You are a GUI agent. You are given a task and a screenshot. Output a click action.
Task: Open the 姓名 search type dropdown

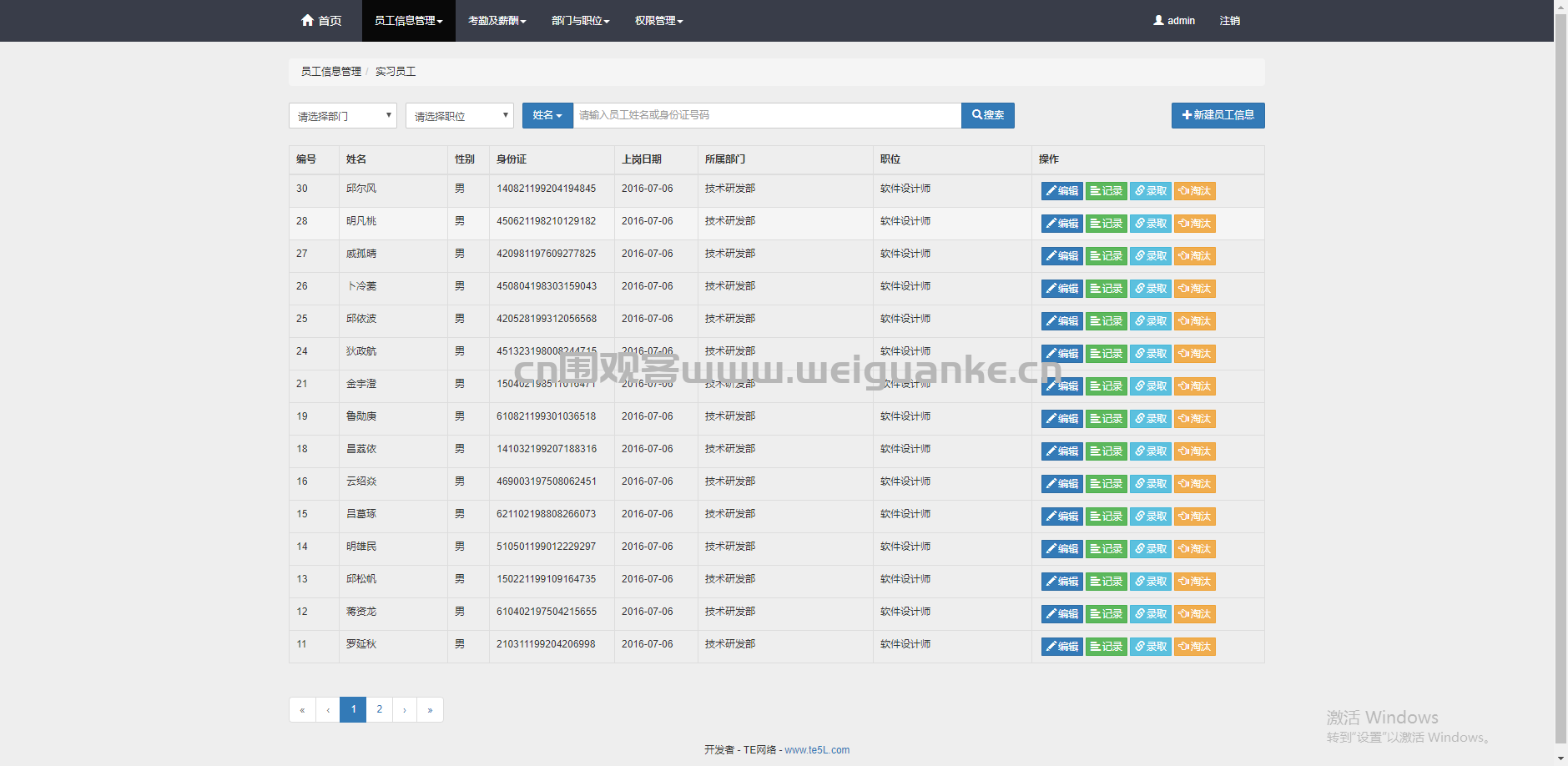pyautogui.click(x=547, y=115)
